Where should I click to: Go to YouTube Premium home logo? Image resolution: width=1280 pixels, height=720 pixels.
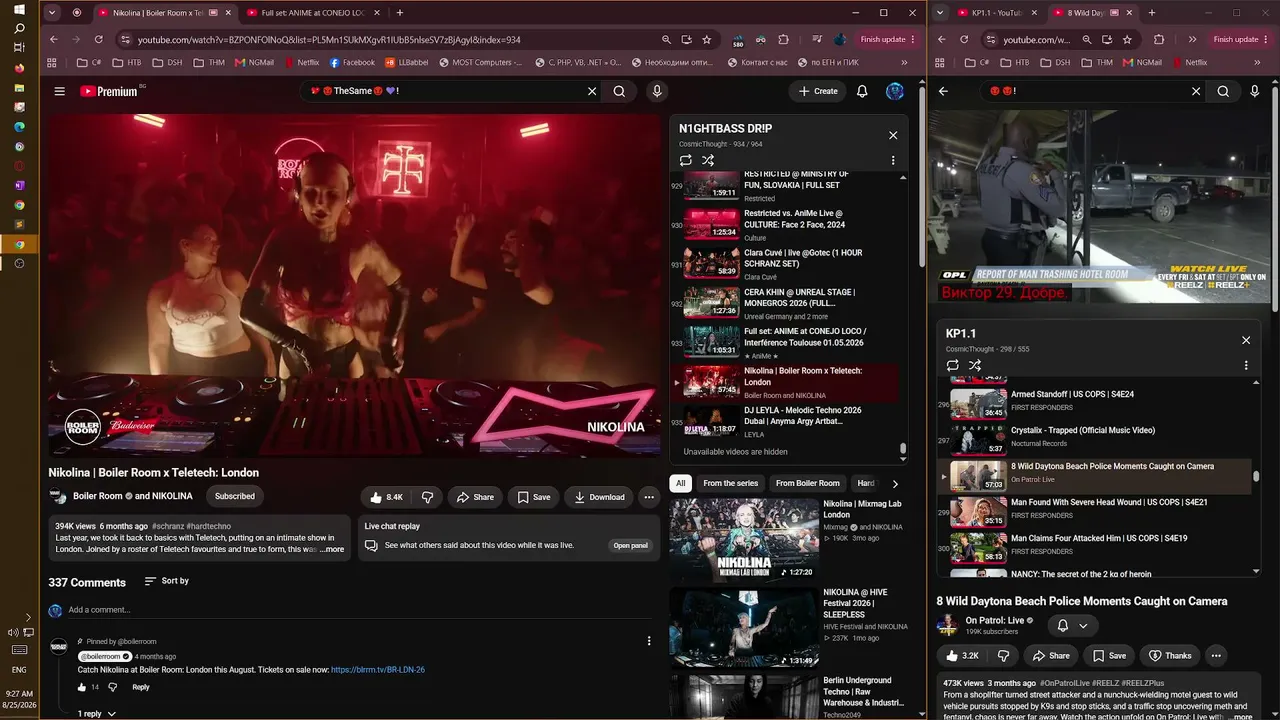pyautogui.click(x=109, y=91)
